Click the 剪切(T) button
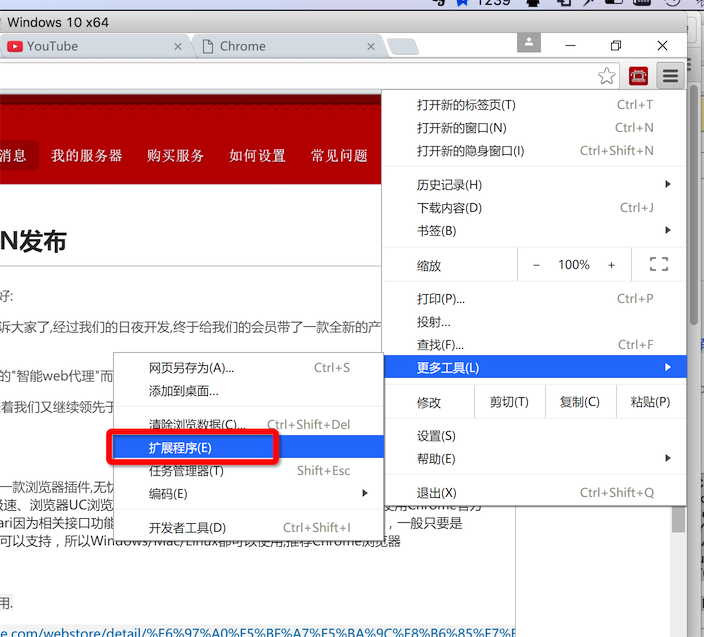704x637 pixels. click(509, 402)
